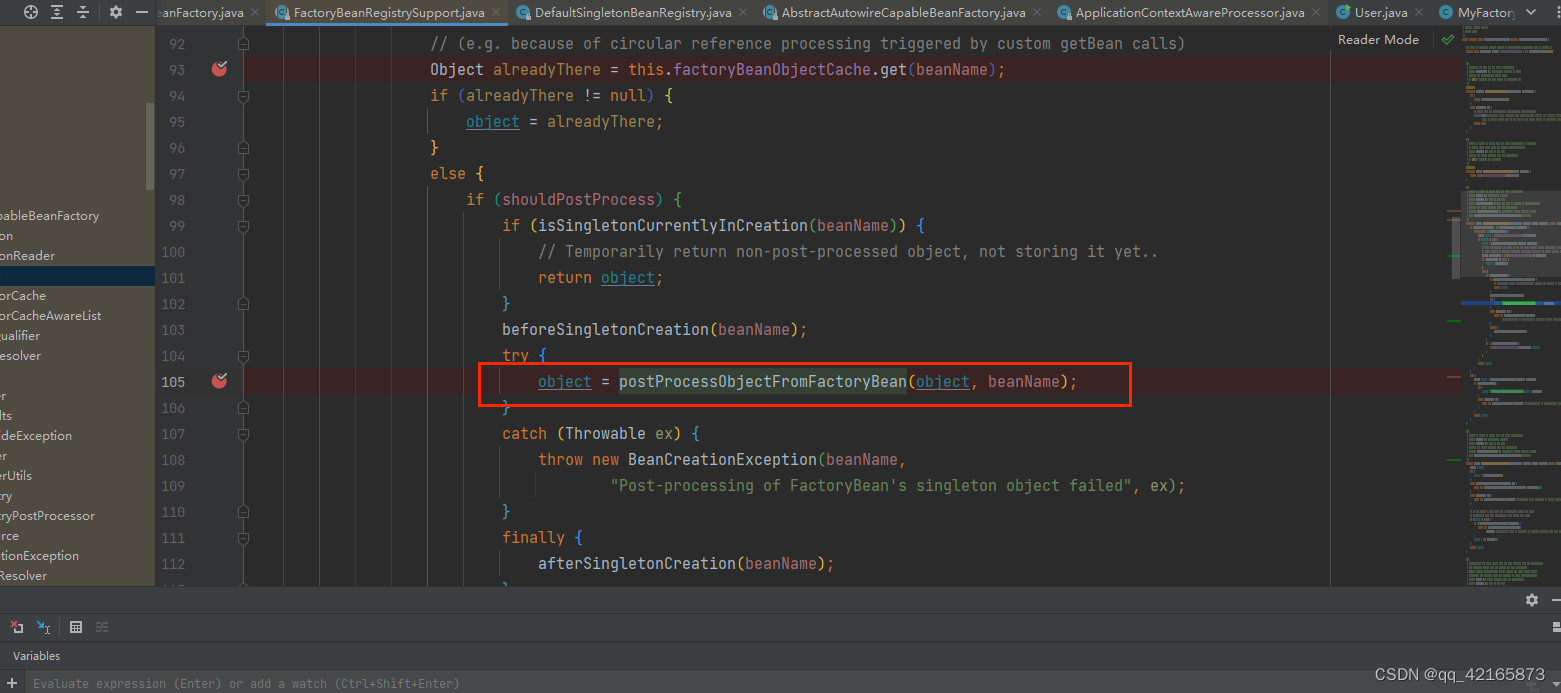The width and height of the screenshot is (1561, 693).
Task: Click the Evaluate expression input field
Action: pos(250,683)
